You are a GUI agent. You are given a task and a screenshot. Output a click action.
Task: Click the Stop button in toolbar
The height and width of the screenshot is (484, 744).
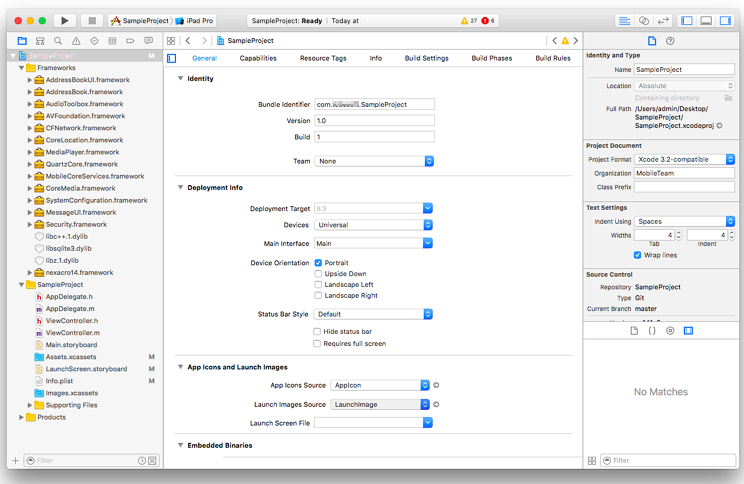click(92, 20)
